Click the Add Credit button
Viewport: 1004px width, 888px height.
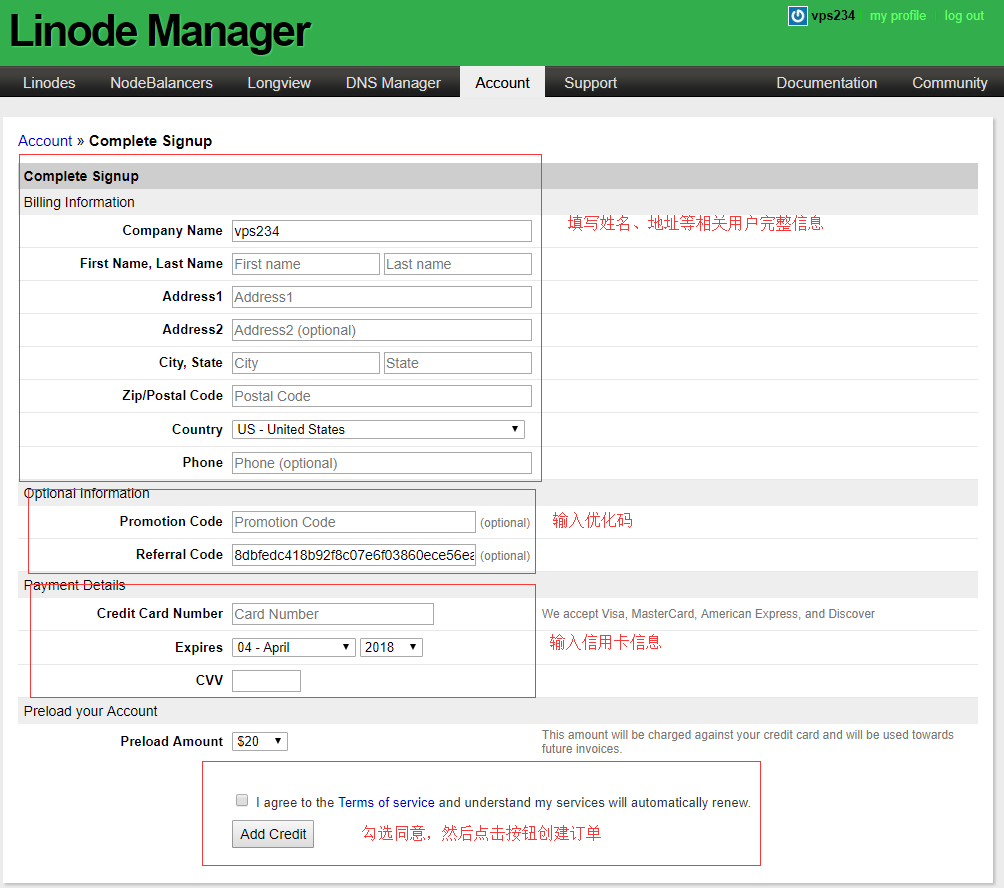coord(273,834)
